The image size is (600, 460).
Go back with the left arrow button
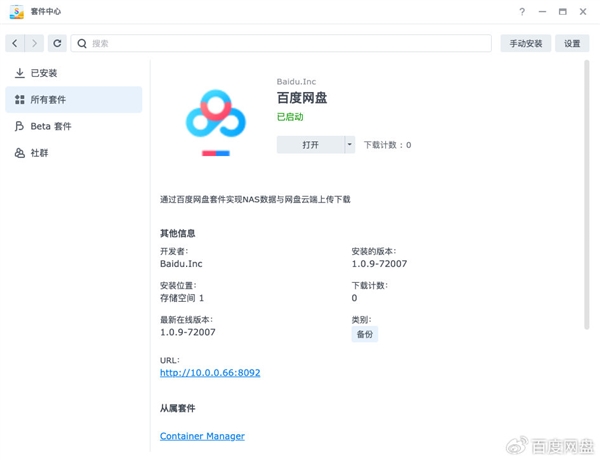coord(15,44)
